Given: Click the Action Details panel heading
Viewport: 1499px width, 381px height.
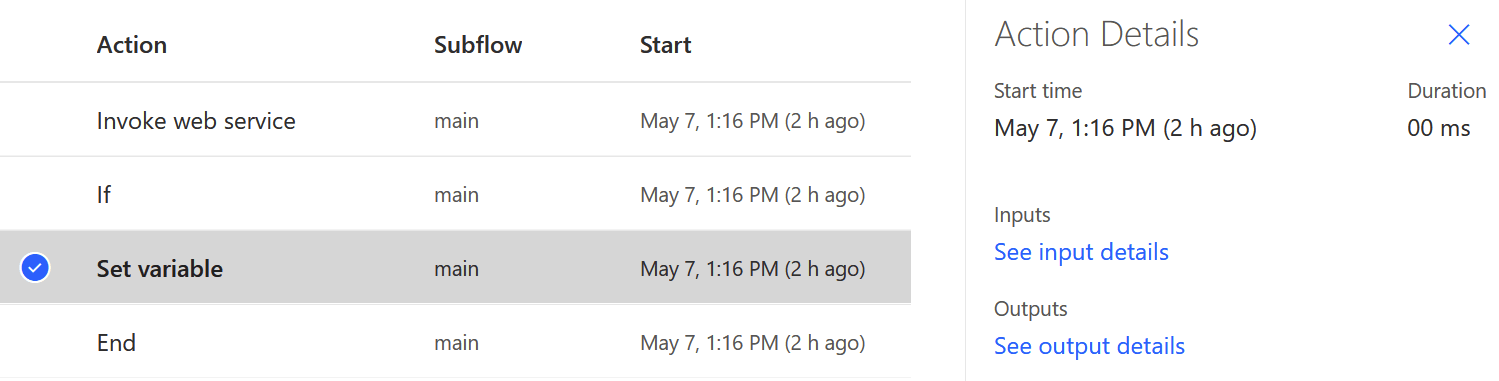Looking at the screenshot, I should pos(1097,35).
